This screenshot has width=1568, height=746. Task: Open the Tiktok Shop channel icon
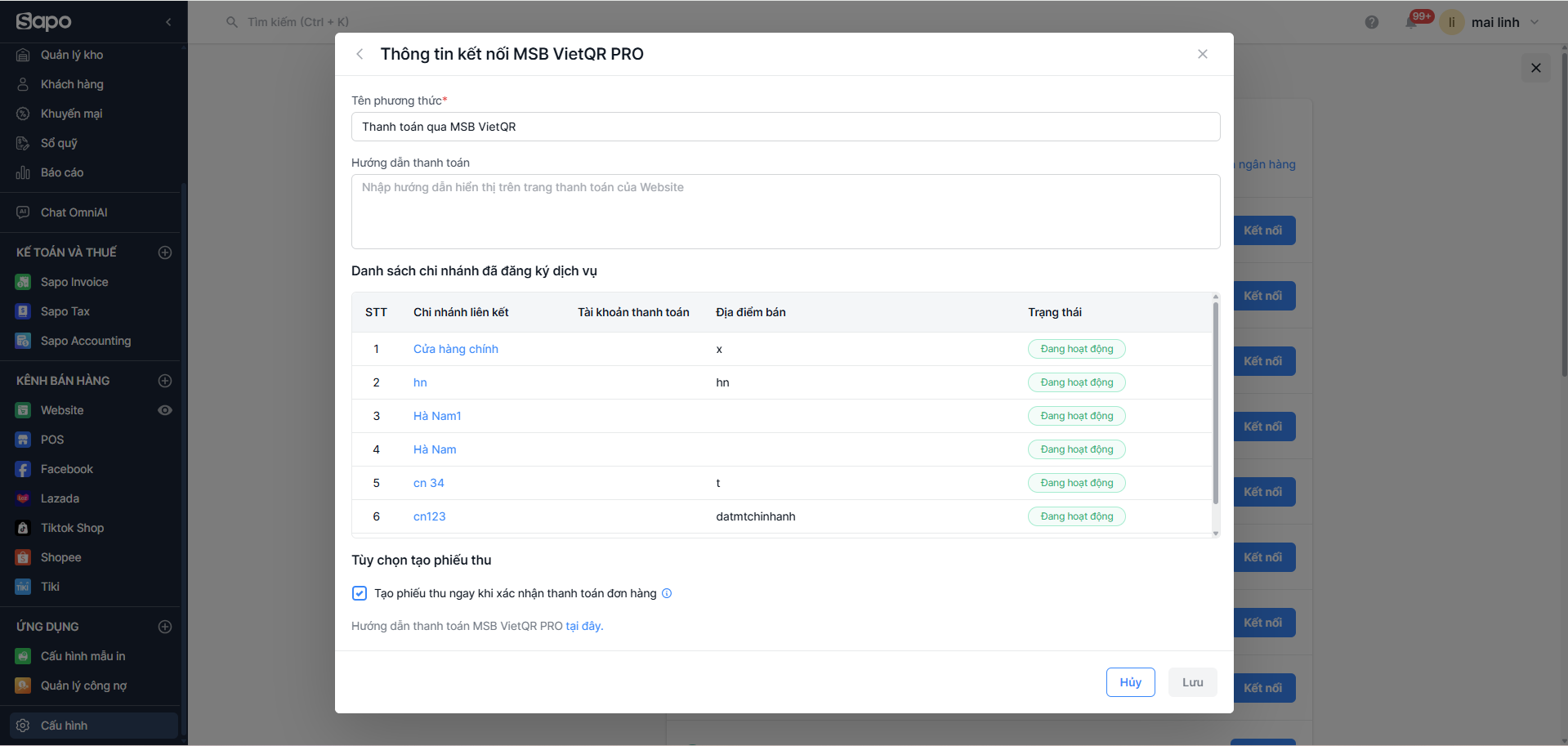click(23, 528)
